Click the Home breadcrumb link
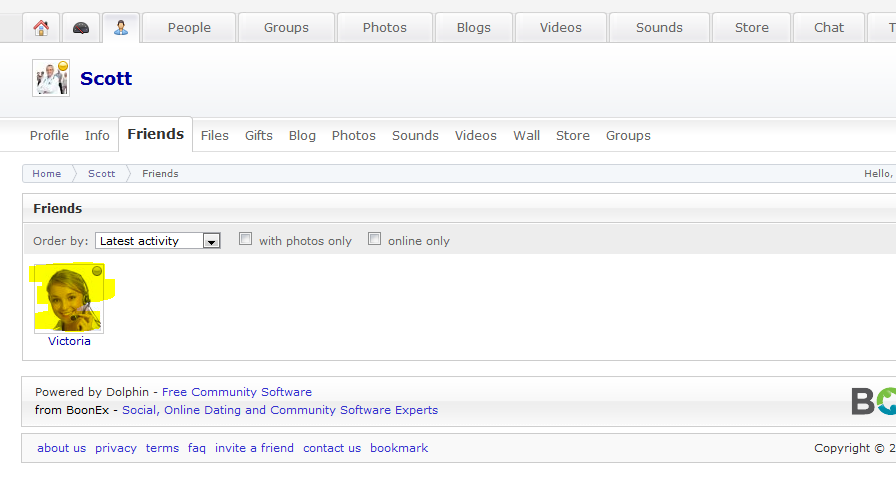 click(47, 174)
